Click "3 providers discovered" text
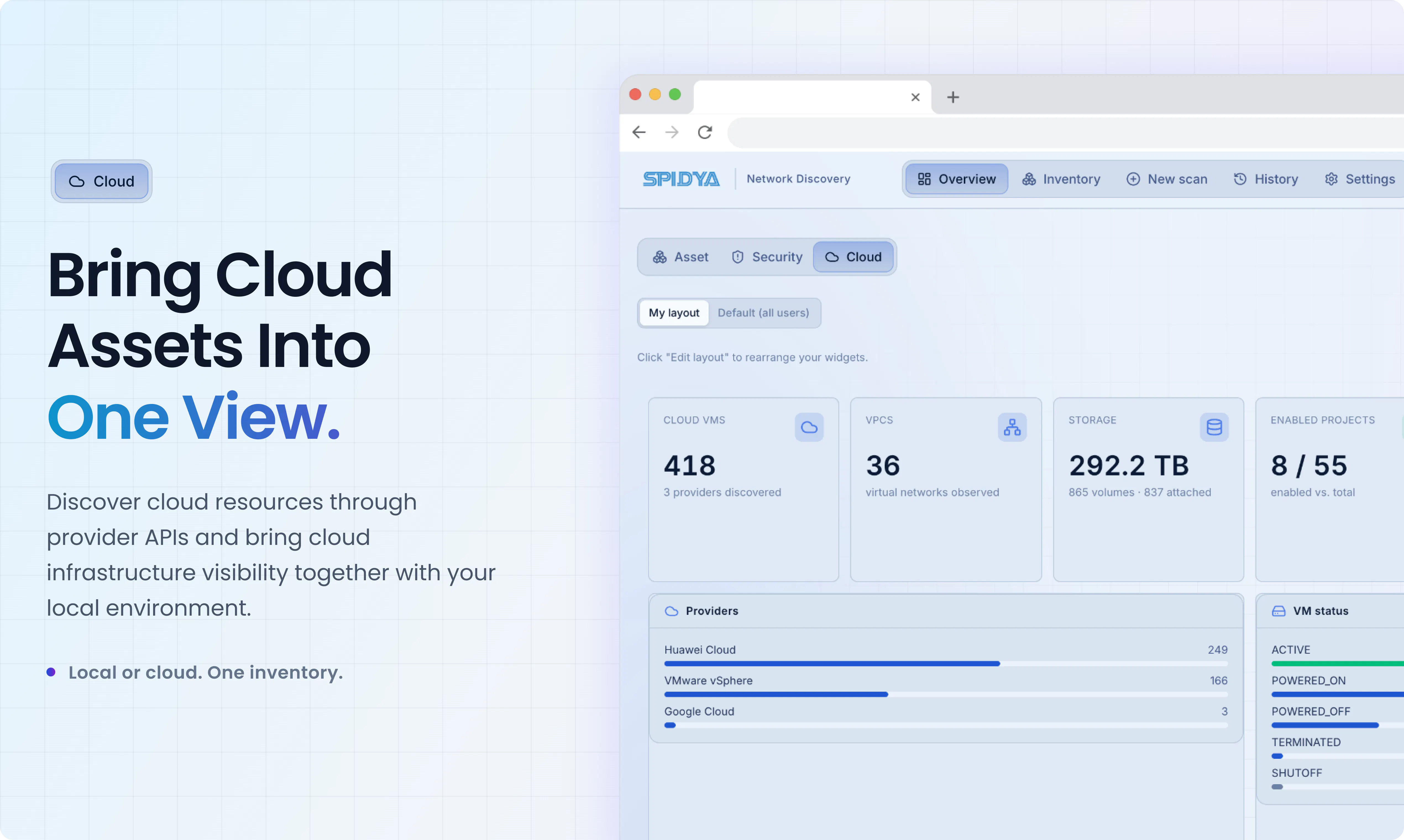Screen dimensions: 1404x840 tap(722, 492)
